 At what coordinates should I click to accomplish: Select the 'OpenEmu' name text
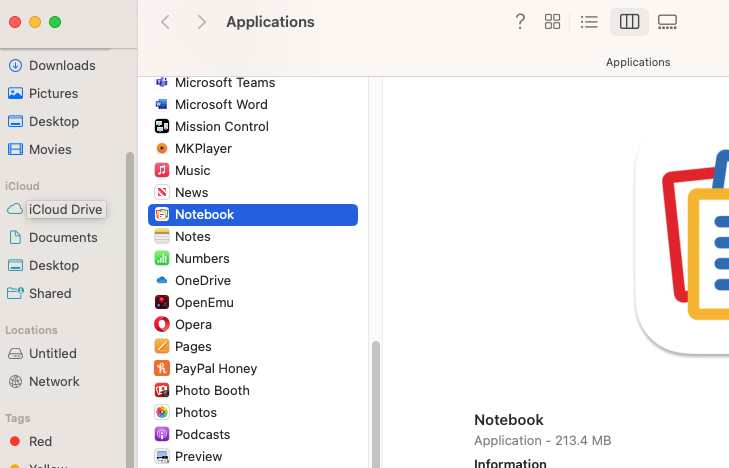(204, 303)
